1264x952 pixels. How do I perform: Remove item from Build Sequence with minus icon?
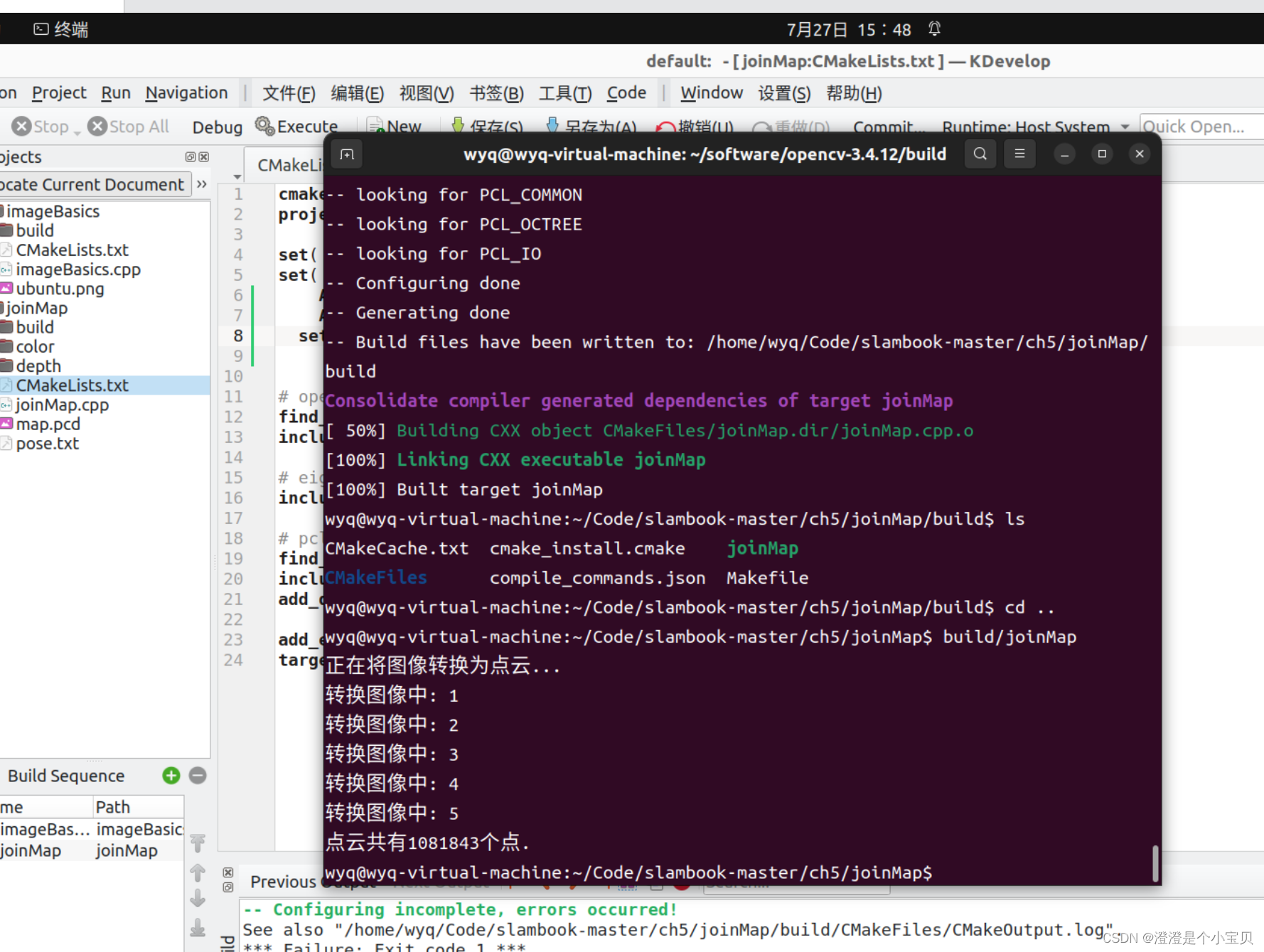pyautogui.click(x=198, y=776)
